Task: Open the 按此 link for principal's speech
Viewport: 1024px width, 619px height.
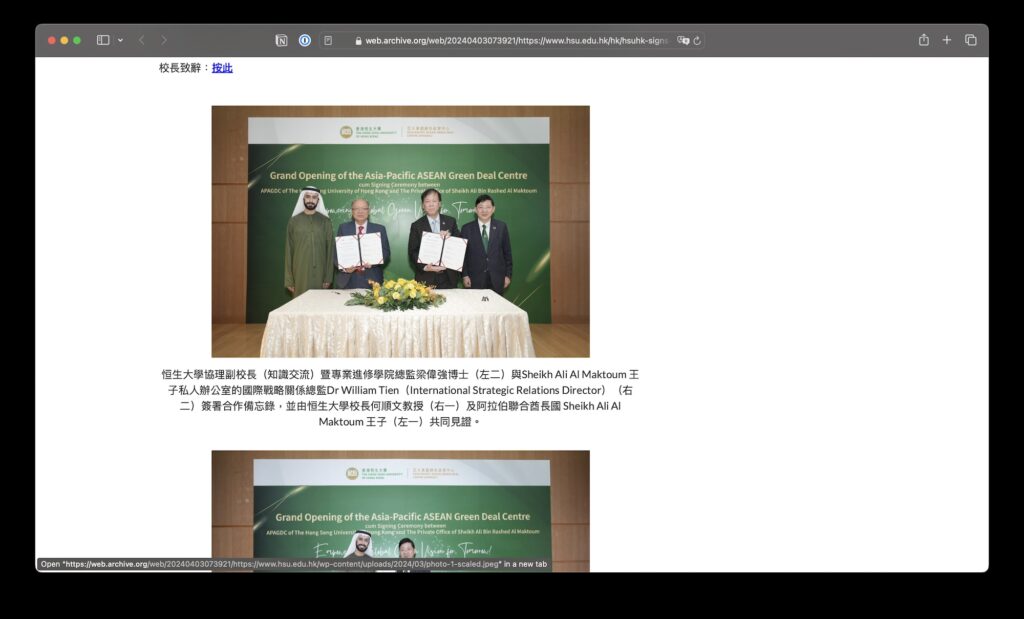Action: (222, 68)
